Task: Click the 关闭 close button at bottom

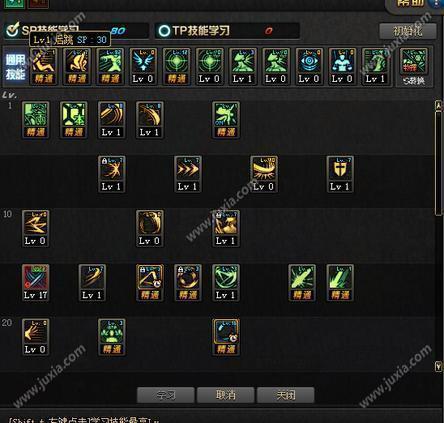Action: pos(286,395)
